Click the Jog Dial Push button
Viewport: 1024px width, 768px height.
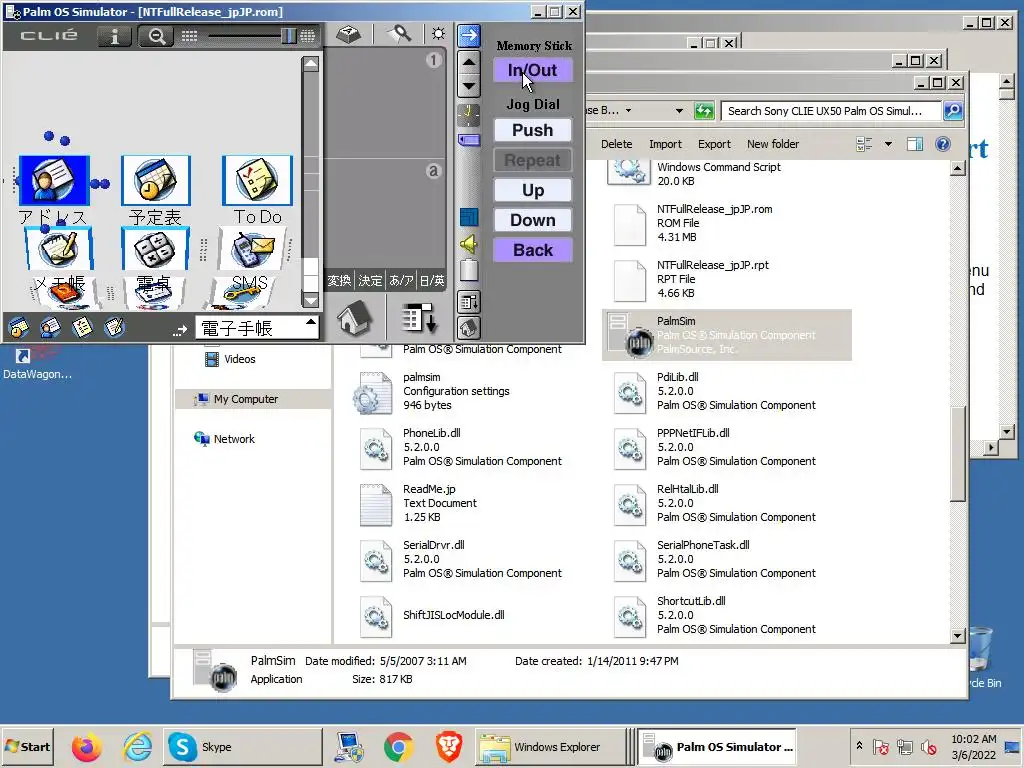click(533, 130)
